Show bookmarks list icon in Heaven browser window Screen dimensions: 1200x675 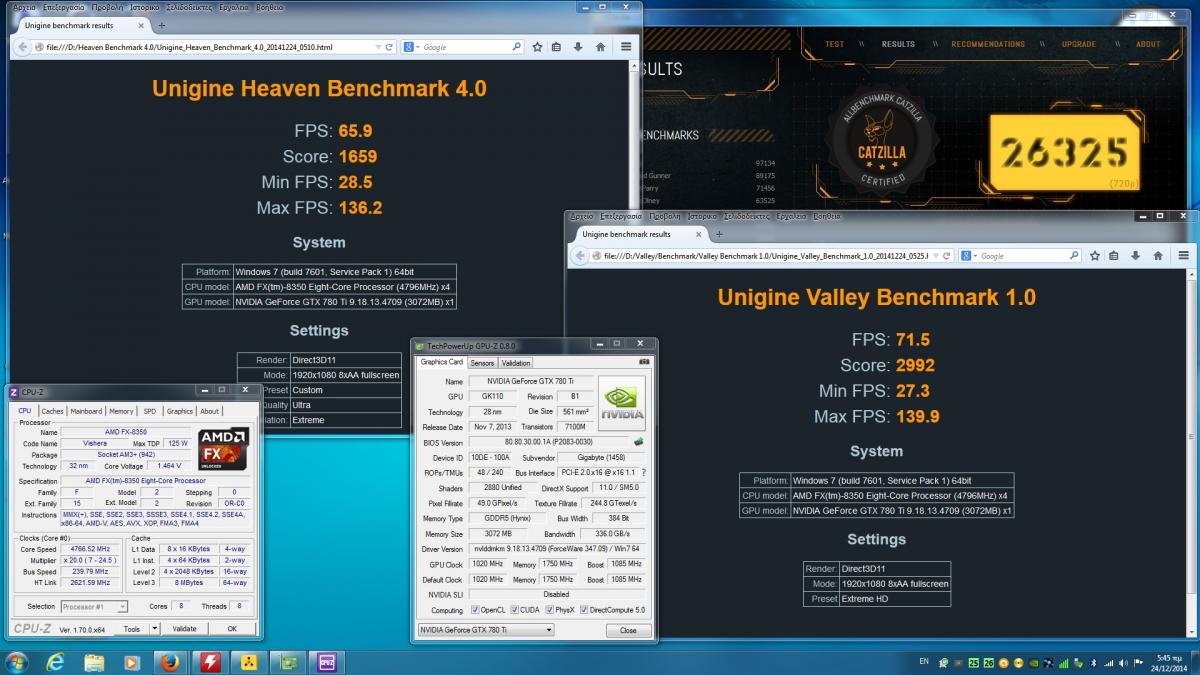point(557,46)
